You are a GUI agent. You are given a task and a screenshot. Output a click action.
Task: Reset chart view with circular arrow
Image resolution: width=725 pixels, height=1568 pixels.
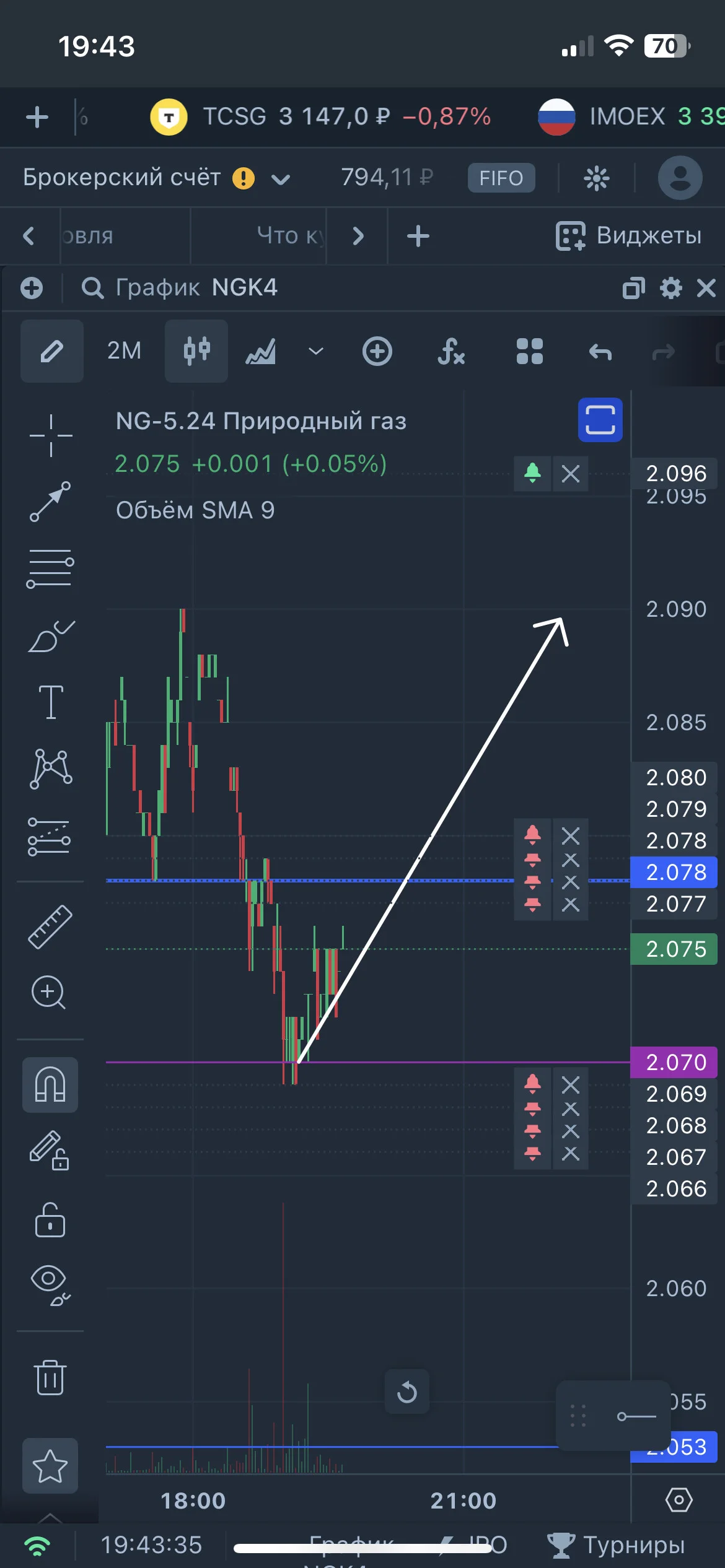click(x=407, y=1392)
